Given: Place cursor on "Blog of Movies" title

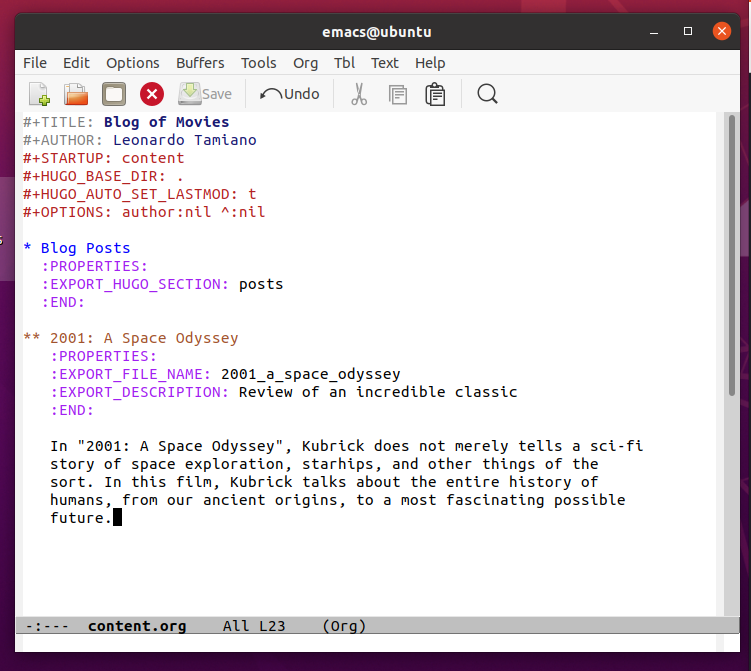Looking at the screenshot, I should [167, 122].
